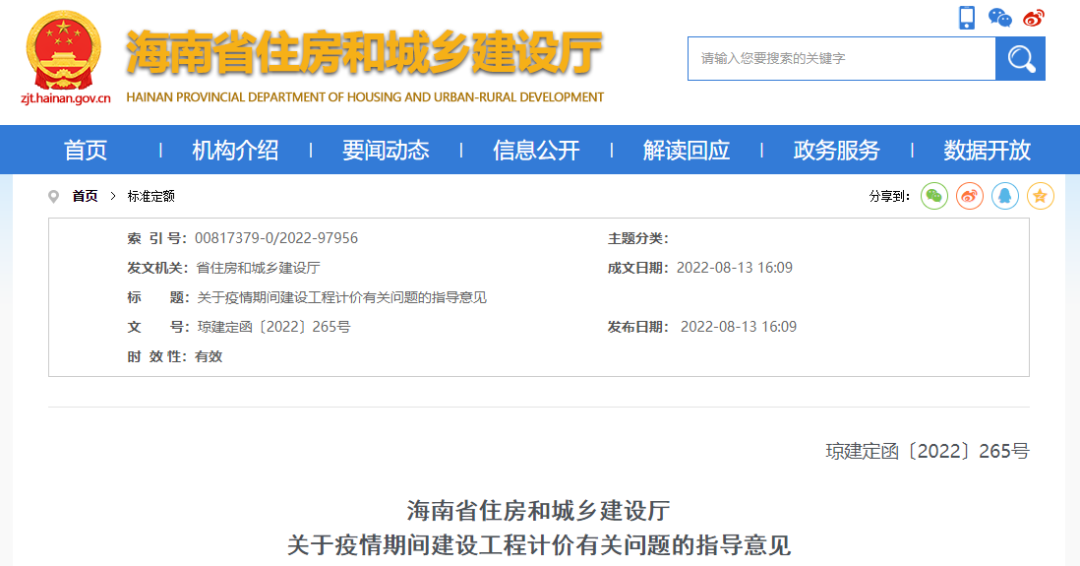
Task: Open the 机构介绍 navigation menu item
Action: 235,150
